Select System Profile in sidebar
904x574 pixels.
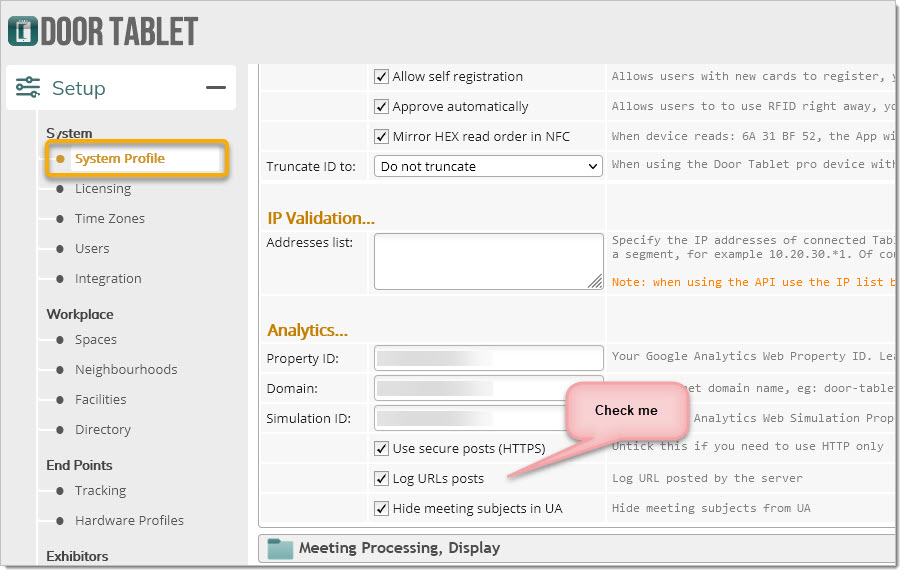click(120, 159)
